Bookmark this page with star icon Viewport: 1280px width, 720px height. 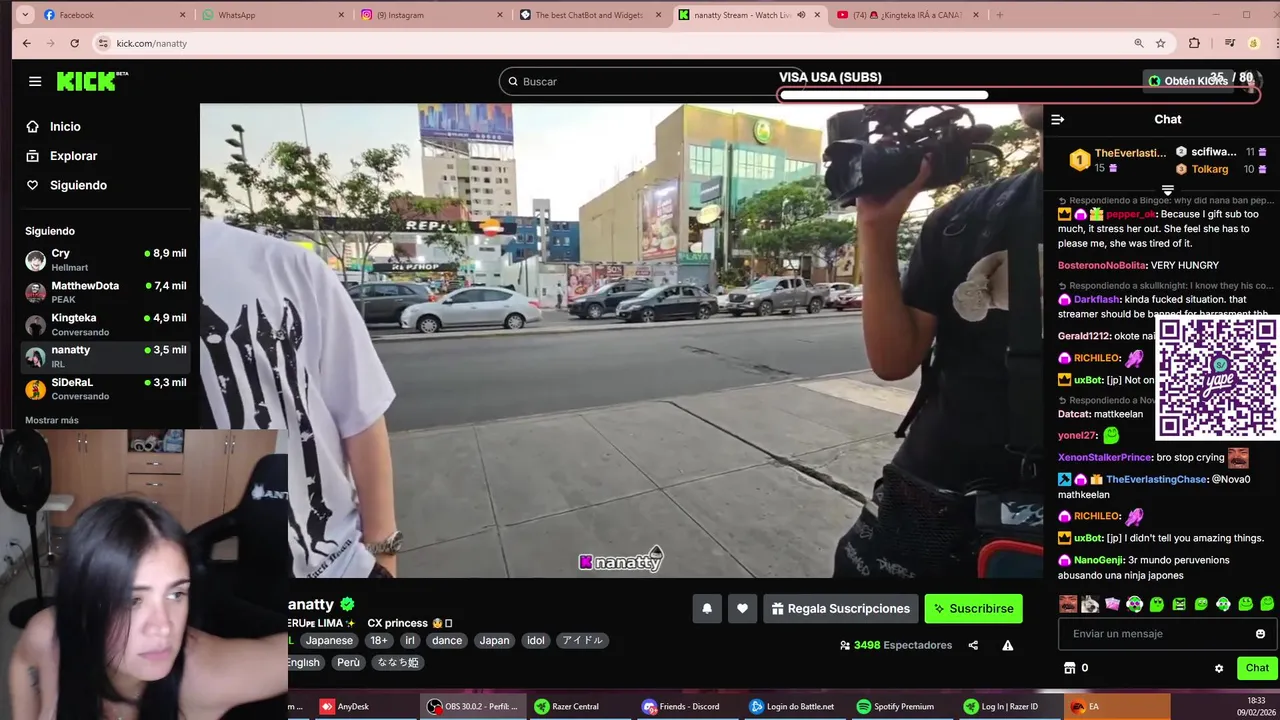click(1160, 43)
